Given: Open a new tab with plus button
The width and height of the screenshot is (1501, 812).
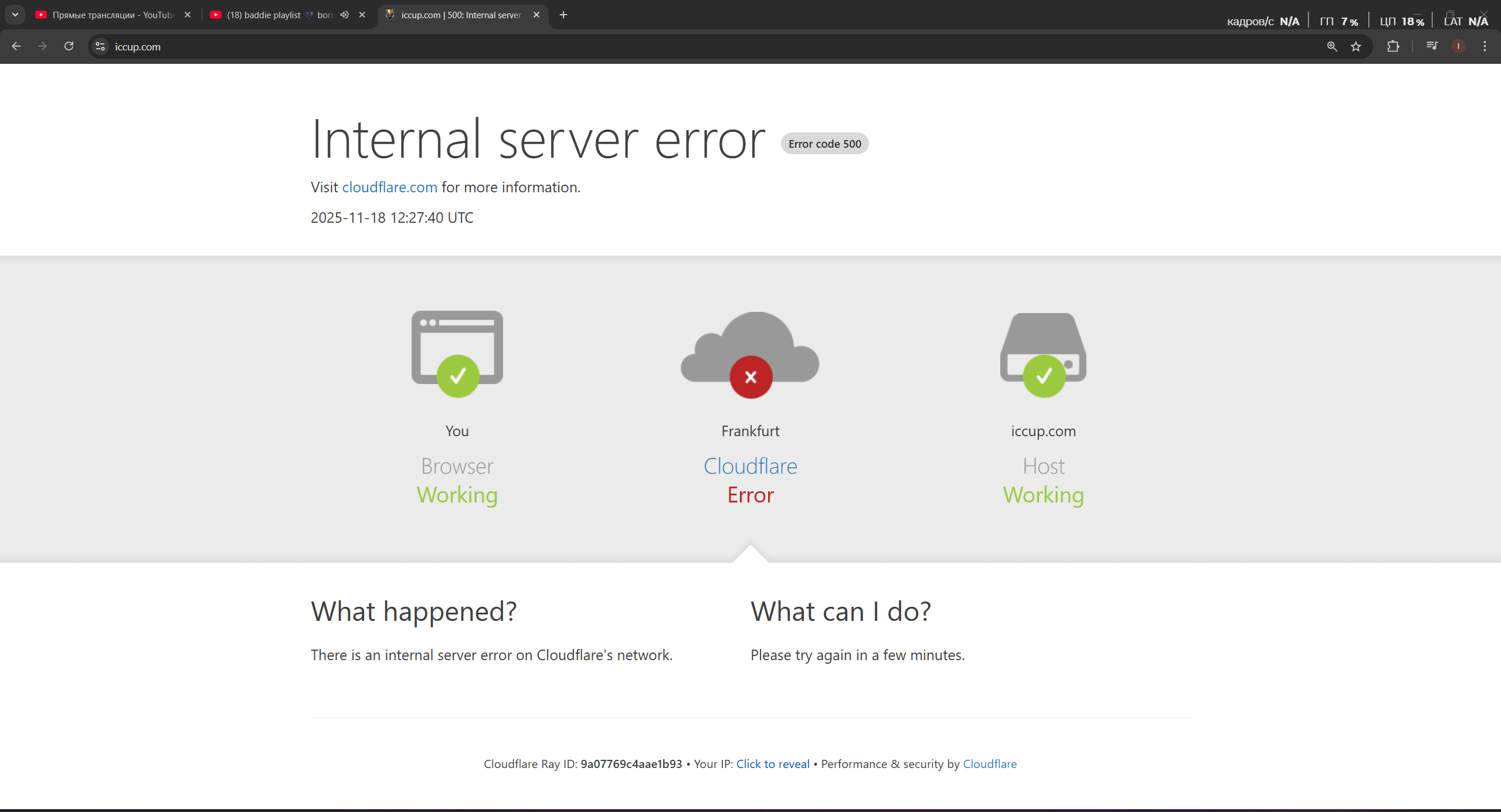Looking at the screenshot, I should 563,15.
